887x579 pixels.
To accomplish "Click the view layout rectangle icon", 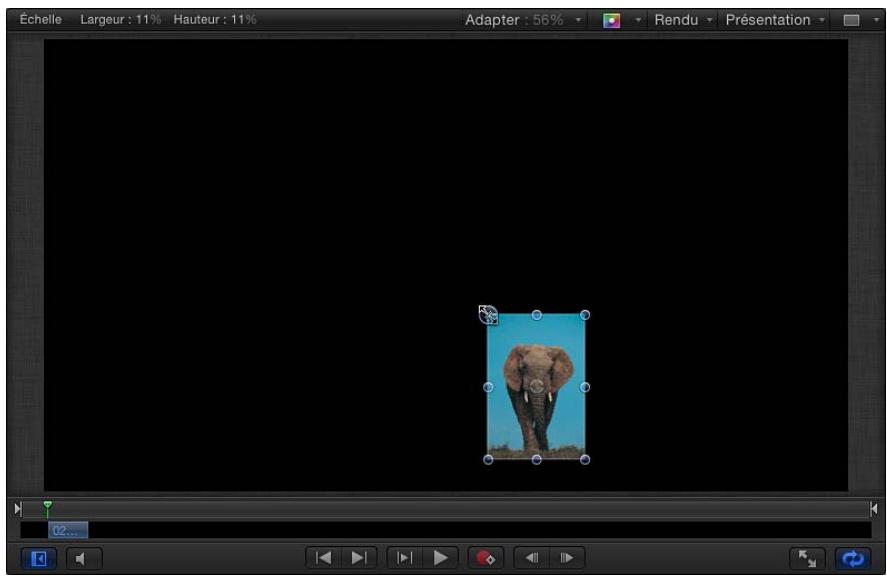I will tap(851, 20).
